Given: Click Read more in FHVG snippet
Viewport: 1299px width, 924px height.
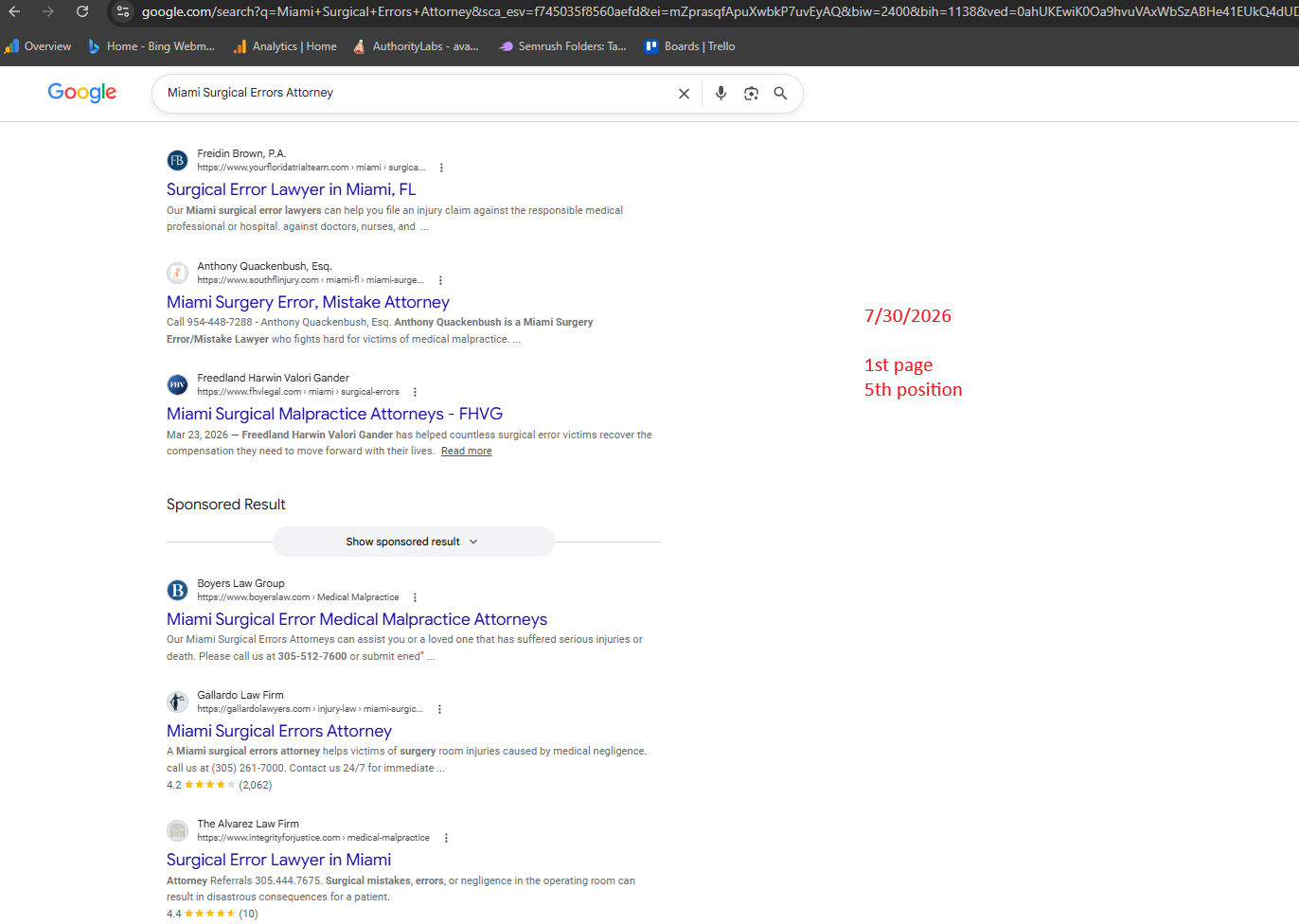Looking at the screenshot, I should [x=466, y=452].
